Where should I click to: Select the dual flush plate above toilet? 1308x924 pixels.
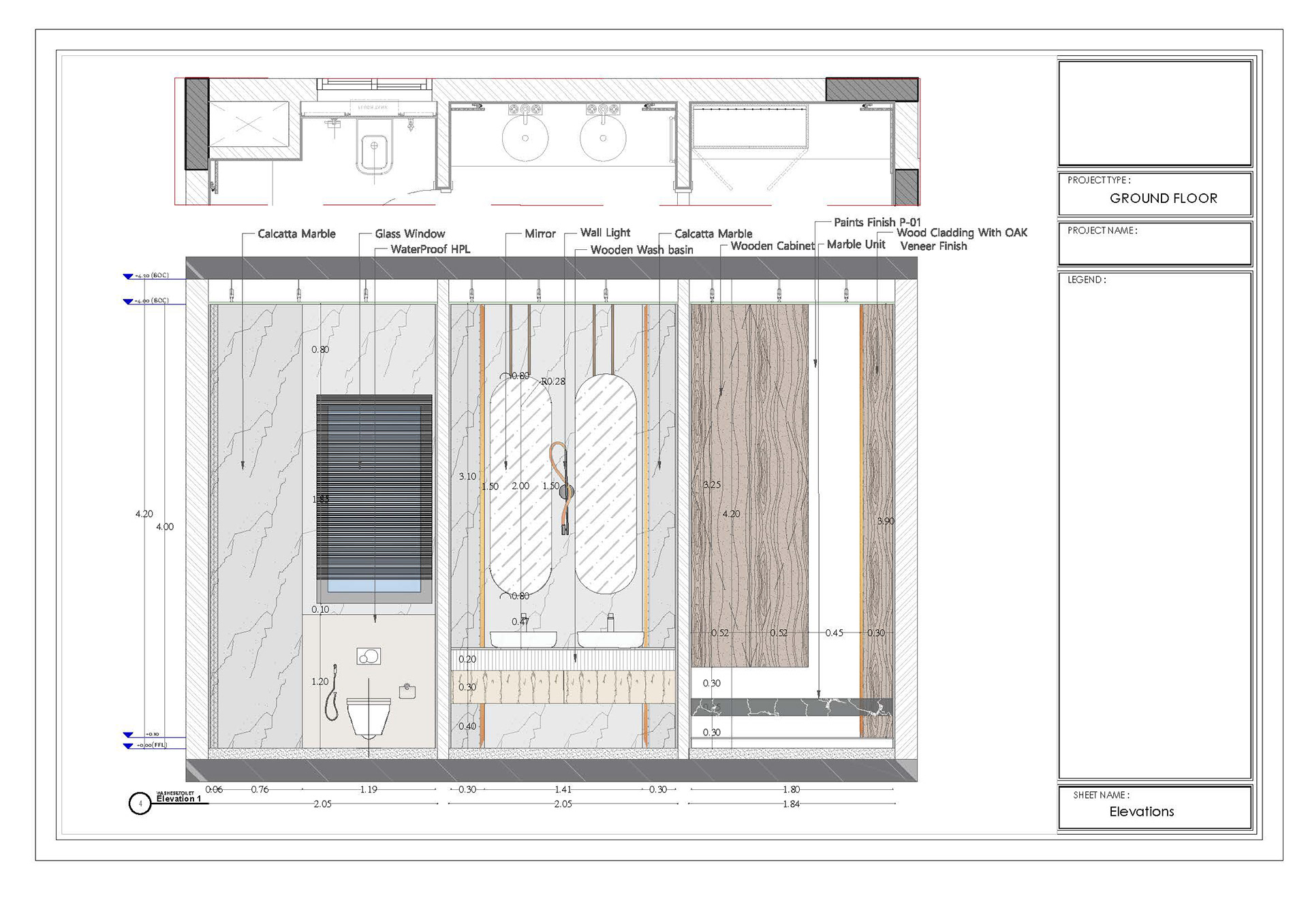369,656
